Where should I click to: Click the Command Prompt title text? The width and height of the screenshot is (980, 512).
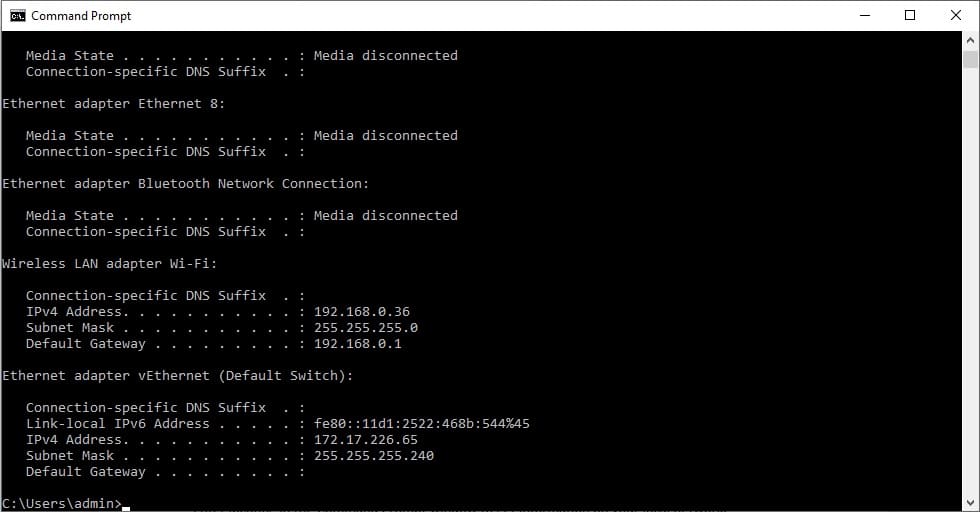pyautogui.click(x=81, y=16)
